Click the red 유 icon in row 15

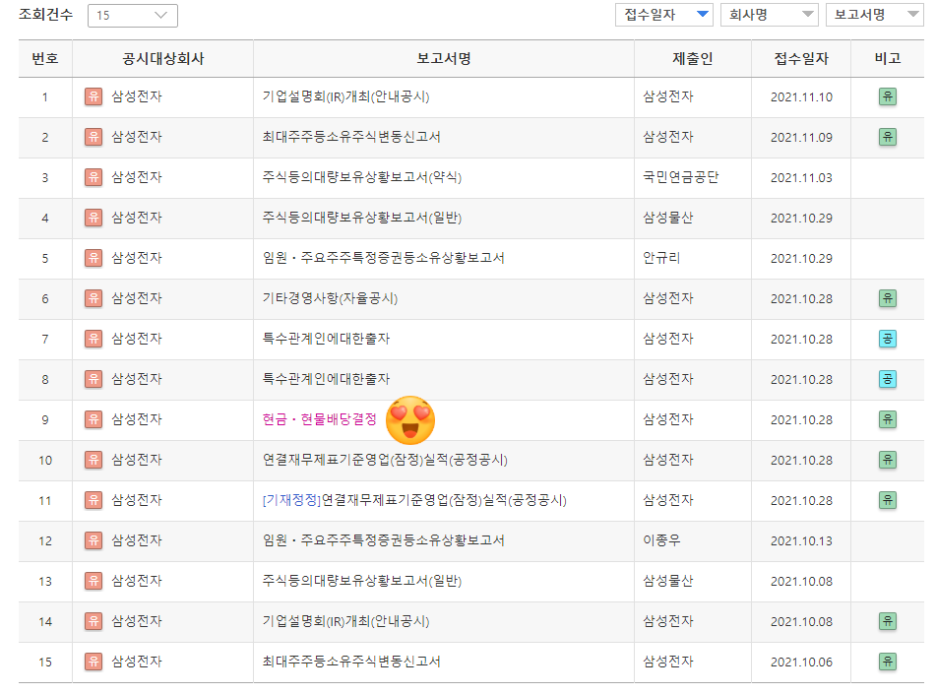[93, 662]
